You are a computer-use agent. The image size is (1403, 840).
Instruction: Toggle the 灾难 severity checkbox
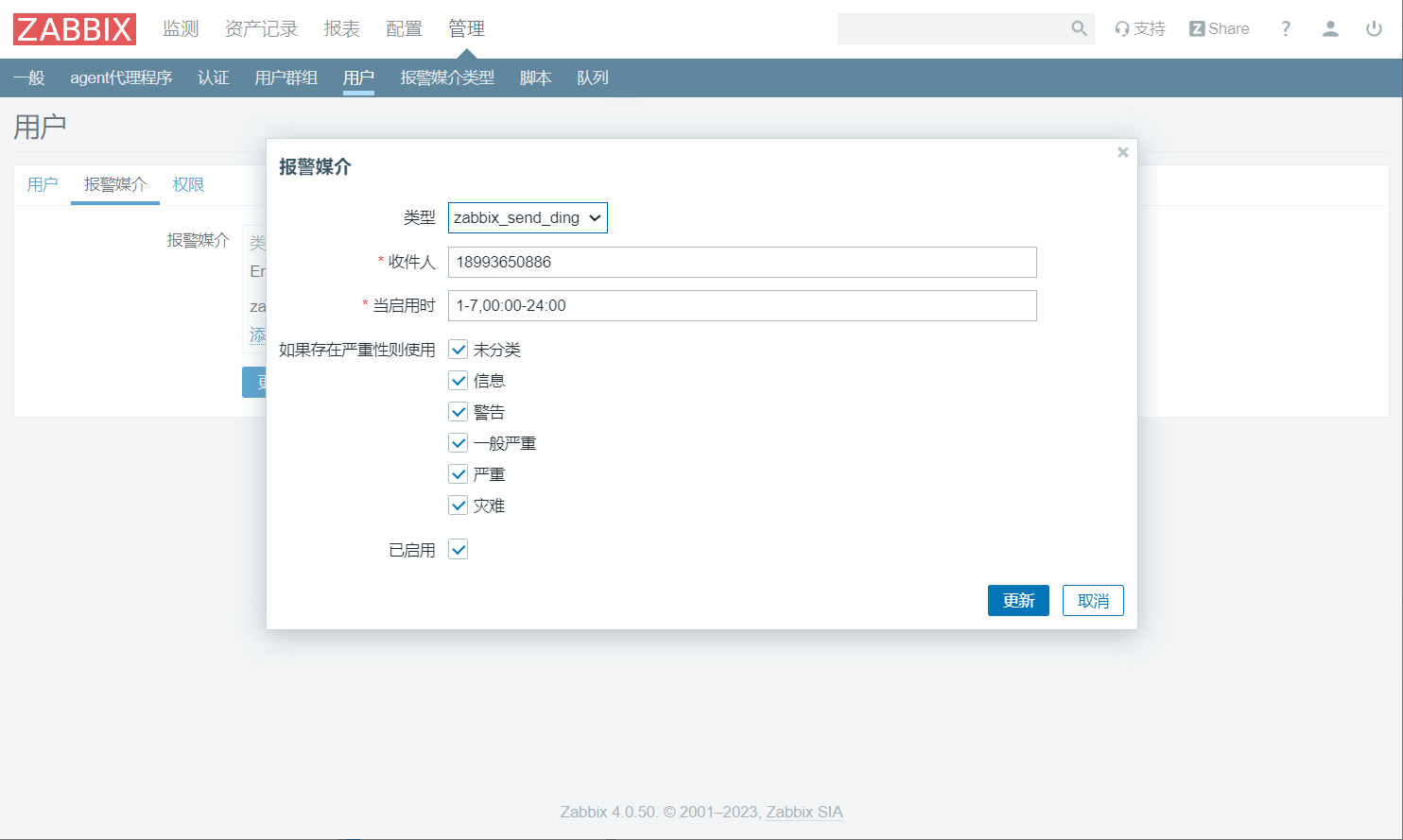459,506
